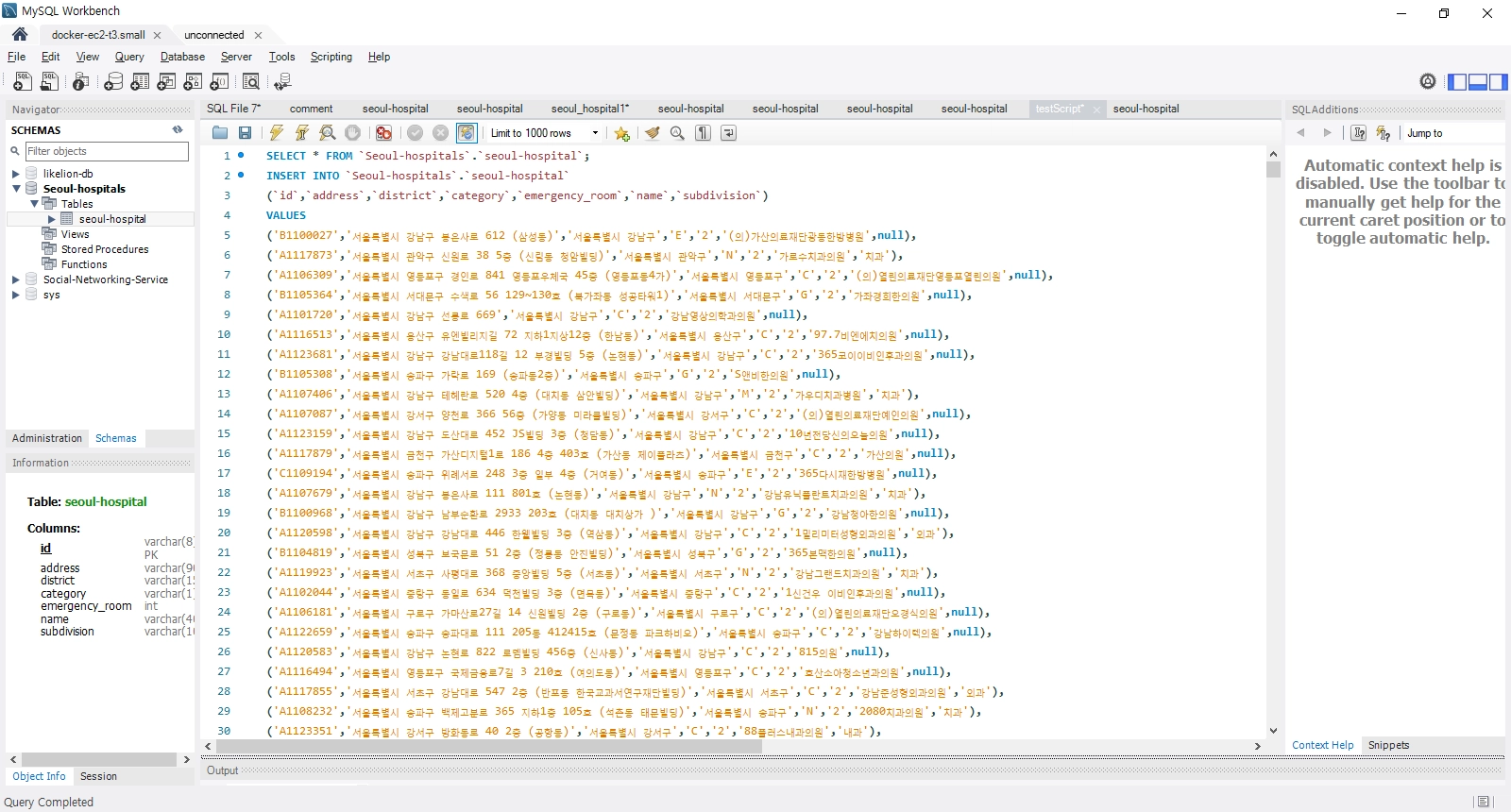Expand the Social-Networking-Service schema
Viewport: 1511px width, 812px height.
(x=16, y=279)
